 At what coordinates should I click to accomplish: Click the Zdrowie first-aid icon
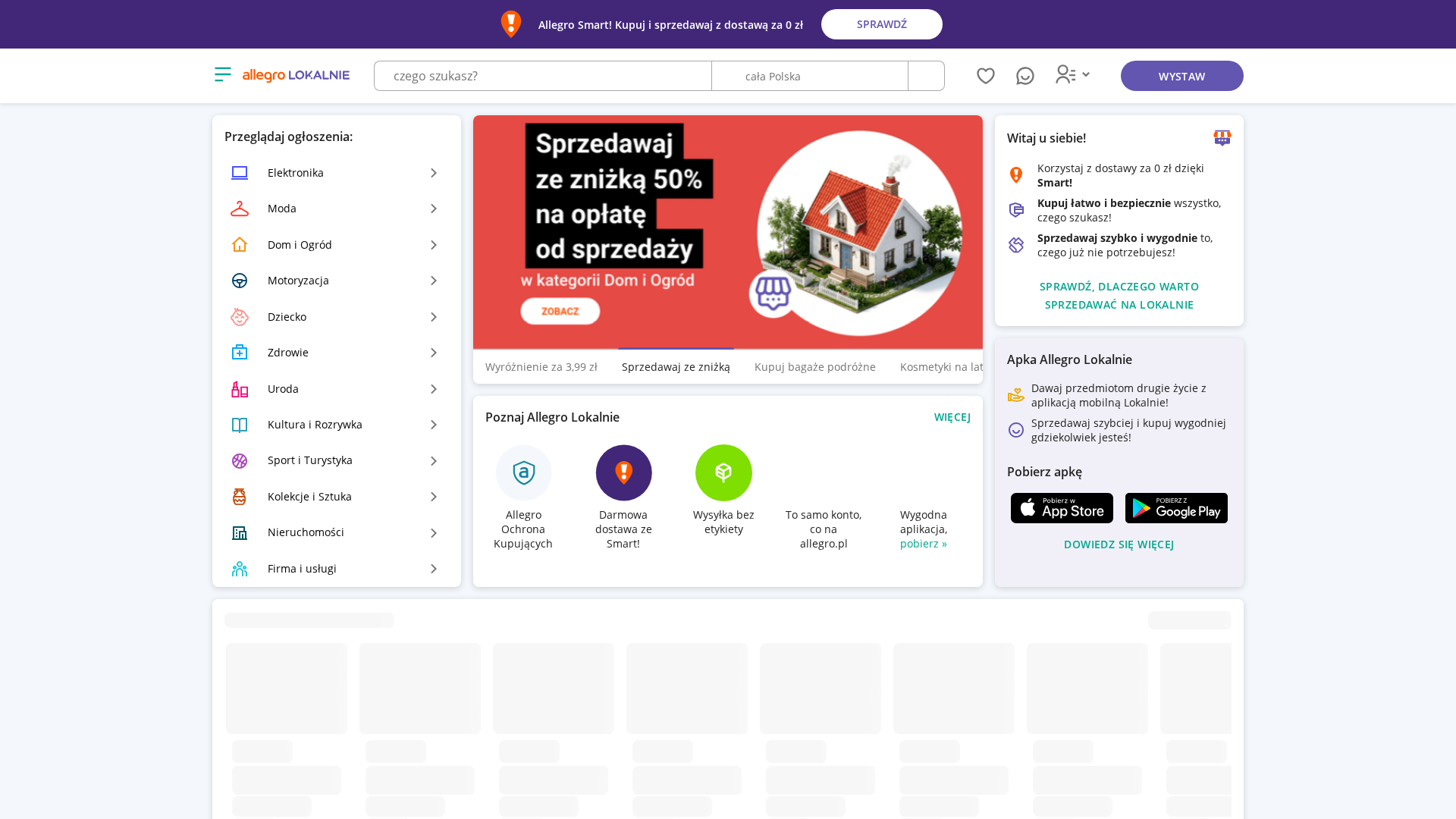point(240,353)
